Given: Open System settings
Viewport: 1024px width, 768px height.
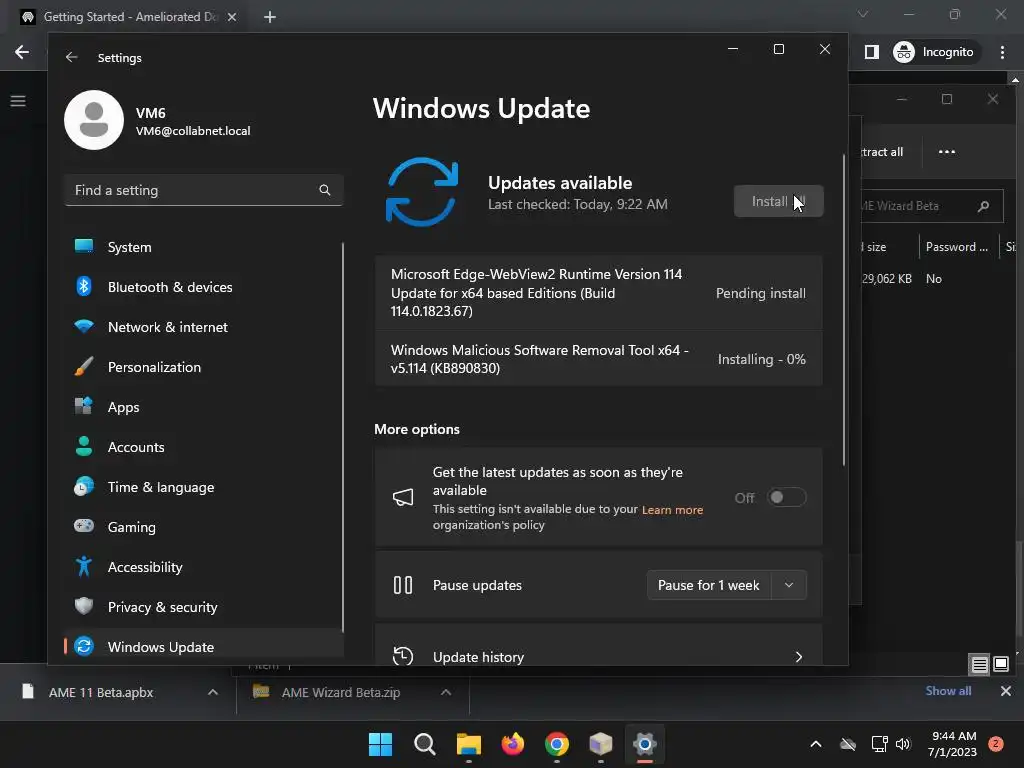Looking at the screenshot, I should tap(202, 247).
